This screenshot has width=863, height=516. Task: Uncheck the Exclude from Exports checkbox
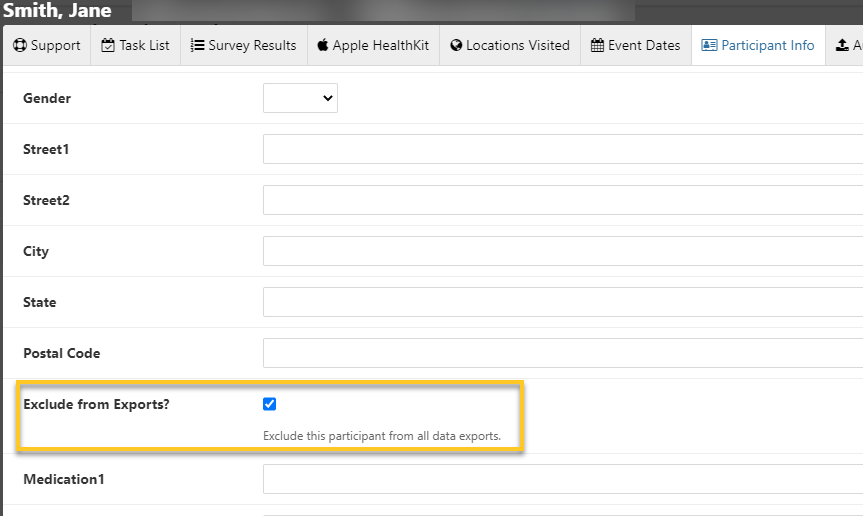(x=269, y=404)
